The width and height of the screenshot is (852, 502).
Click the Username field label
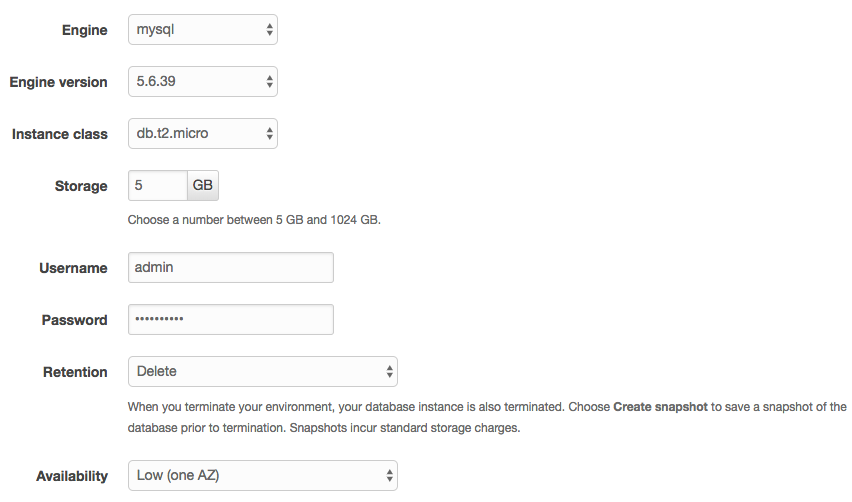[73, 268]
